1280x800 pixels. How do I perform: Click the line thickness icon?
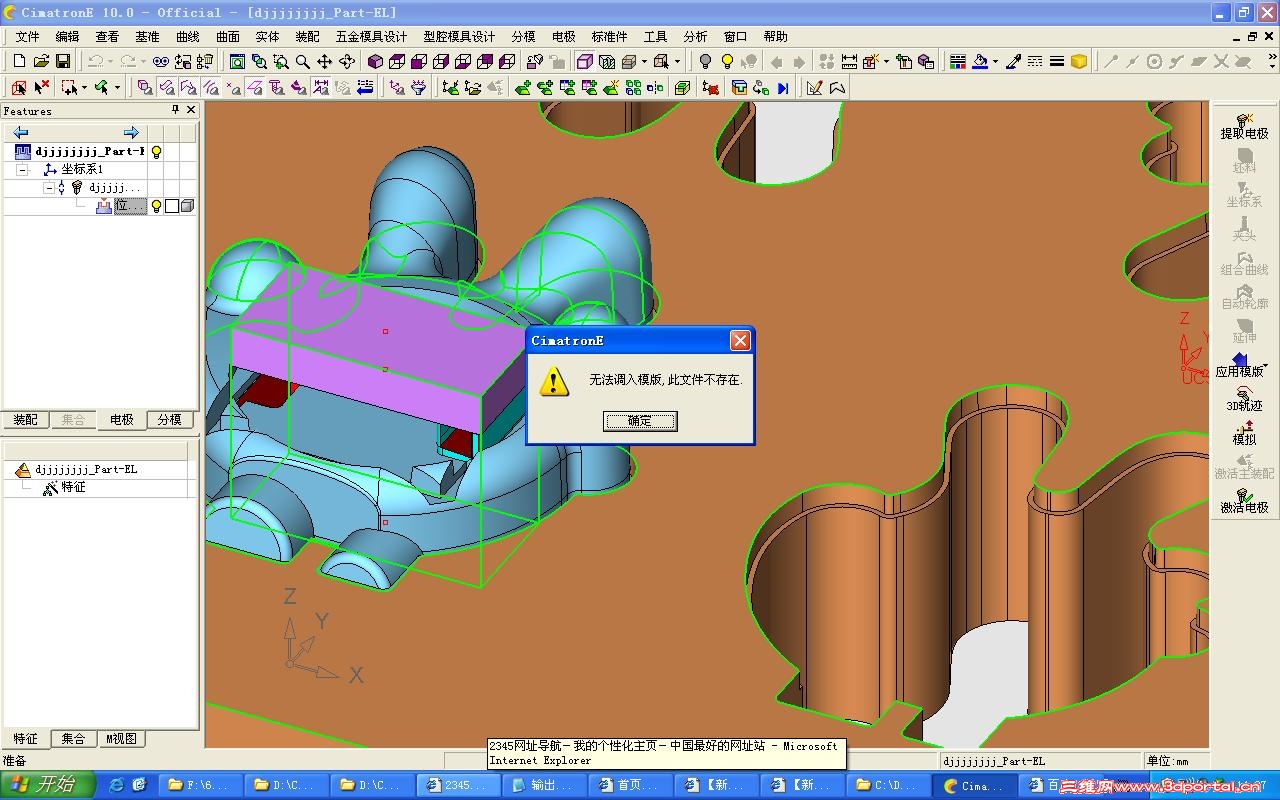point(1056,62)
